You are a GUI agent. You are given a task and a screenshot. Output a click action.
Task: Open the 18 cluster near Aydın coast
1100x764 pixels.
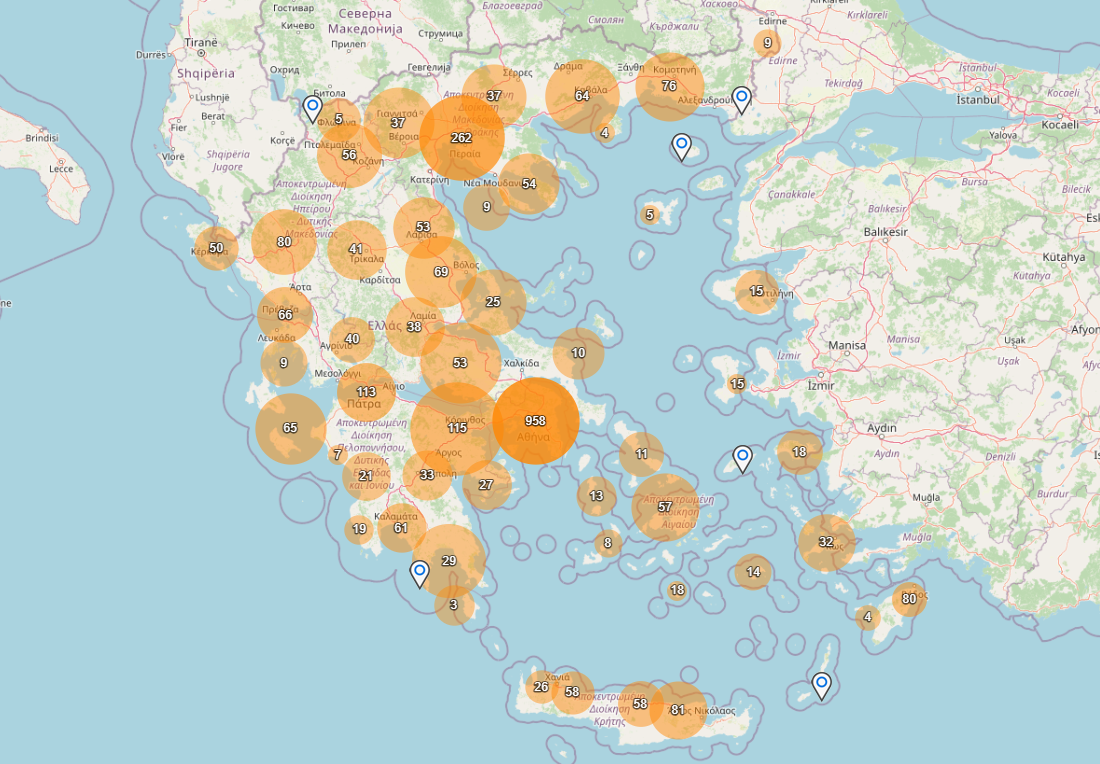(x=800, y=453)
